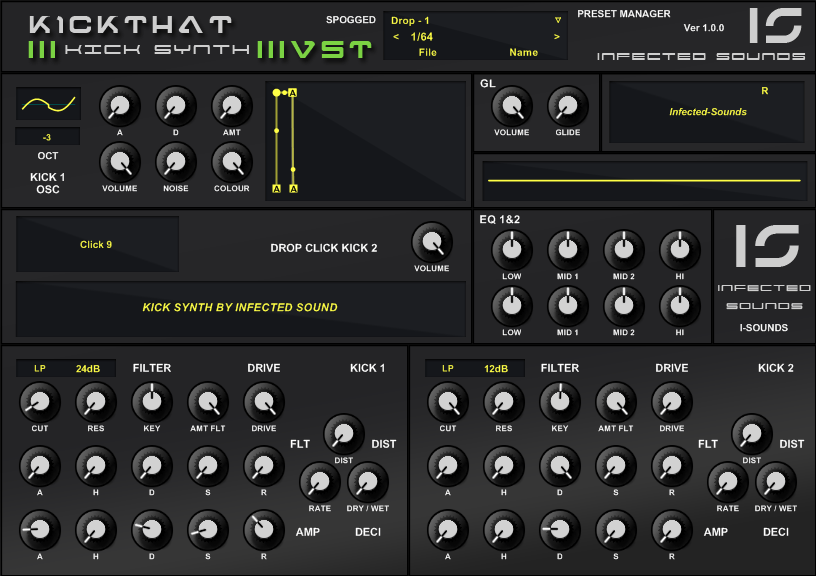This screenshot has width=816, height=576.
Task: Adjust the Kick 1 OSC A knob
Action: point(120,107)
